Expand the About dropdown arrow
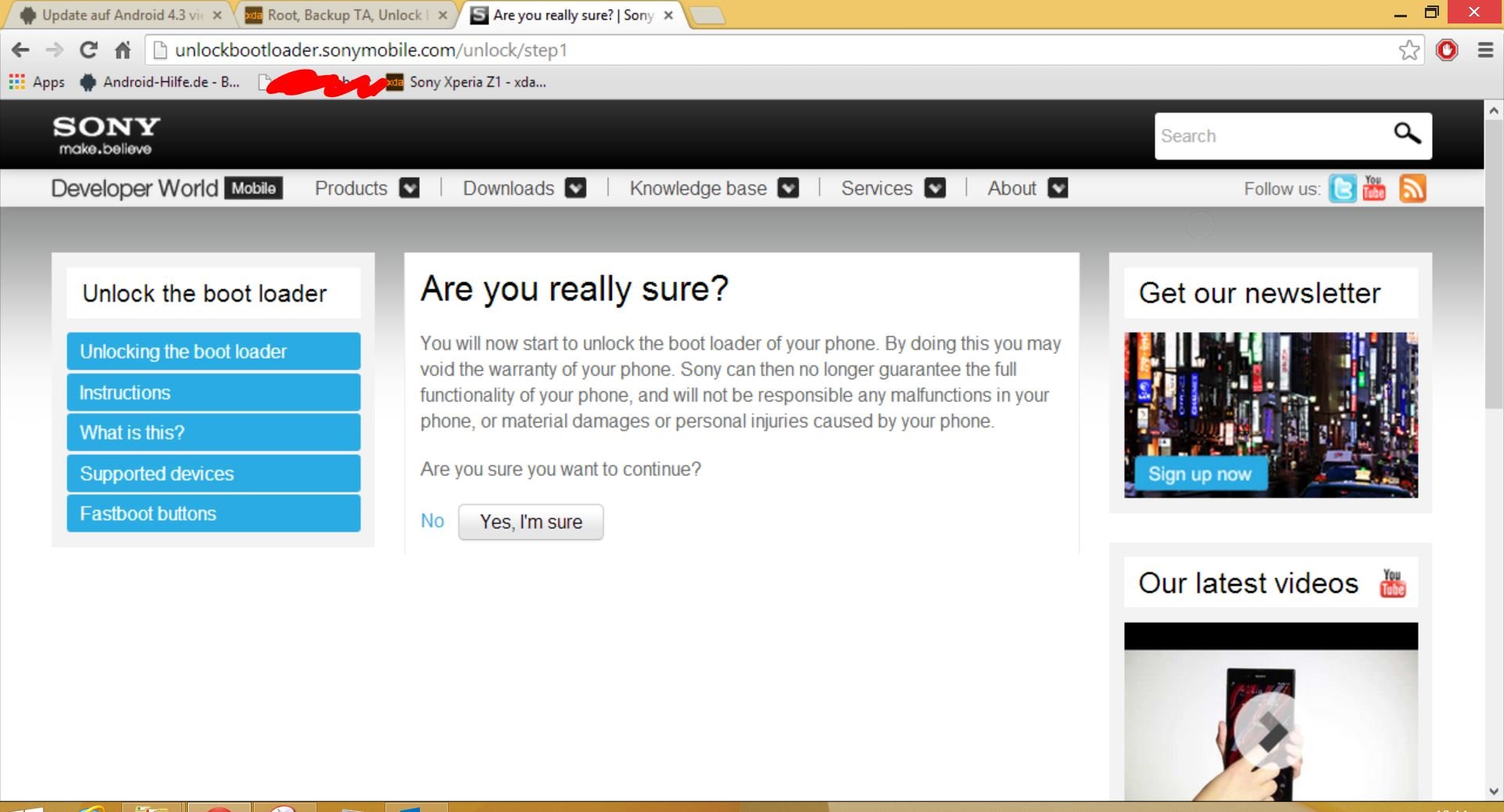Screen dimensions: 1504x812 pyautogui.click(x=1058, y=188)
